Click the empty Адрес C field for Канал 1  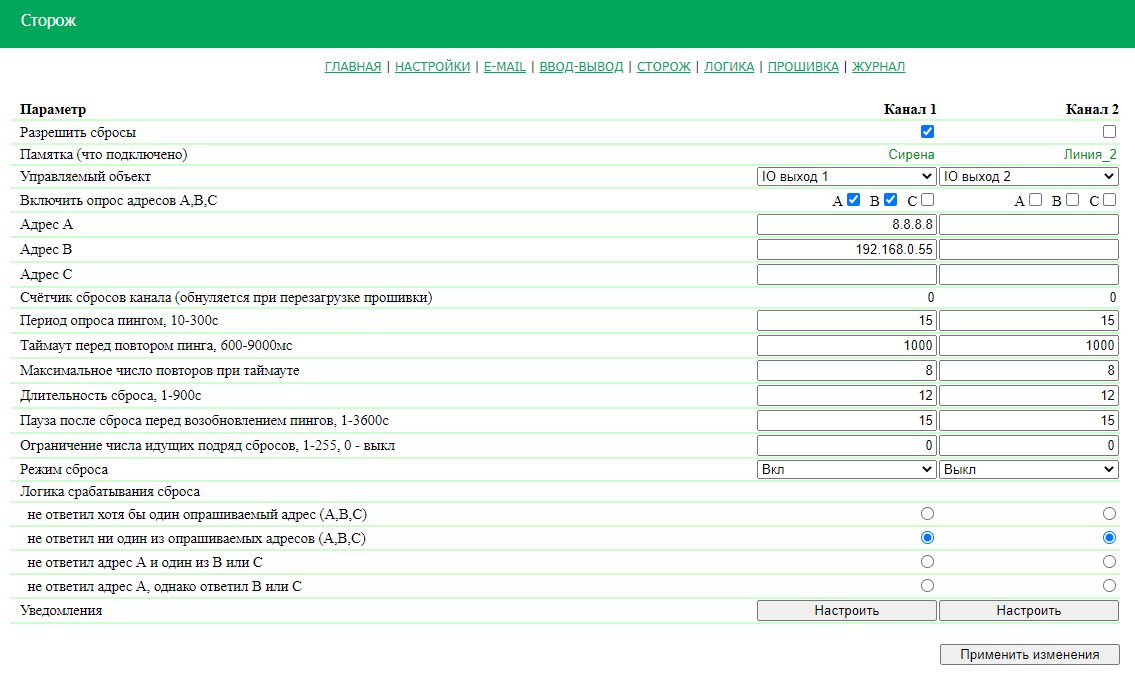click(x=847, y=274)
